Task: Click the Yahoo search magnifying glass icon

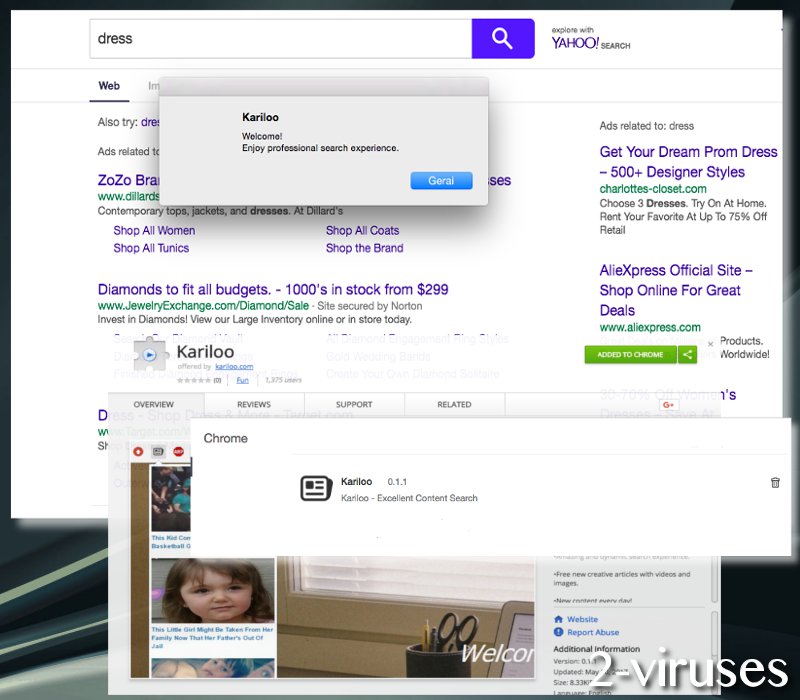Action: pyautogui.click(x=503, y=37)
